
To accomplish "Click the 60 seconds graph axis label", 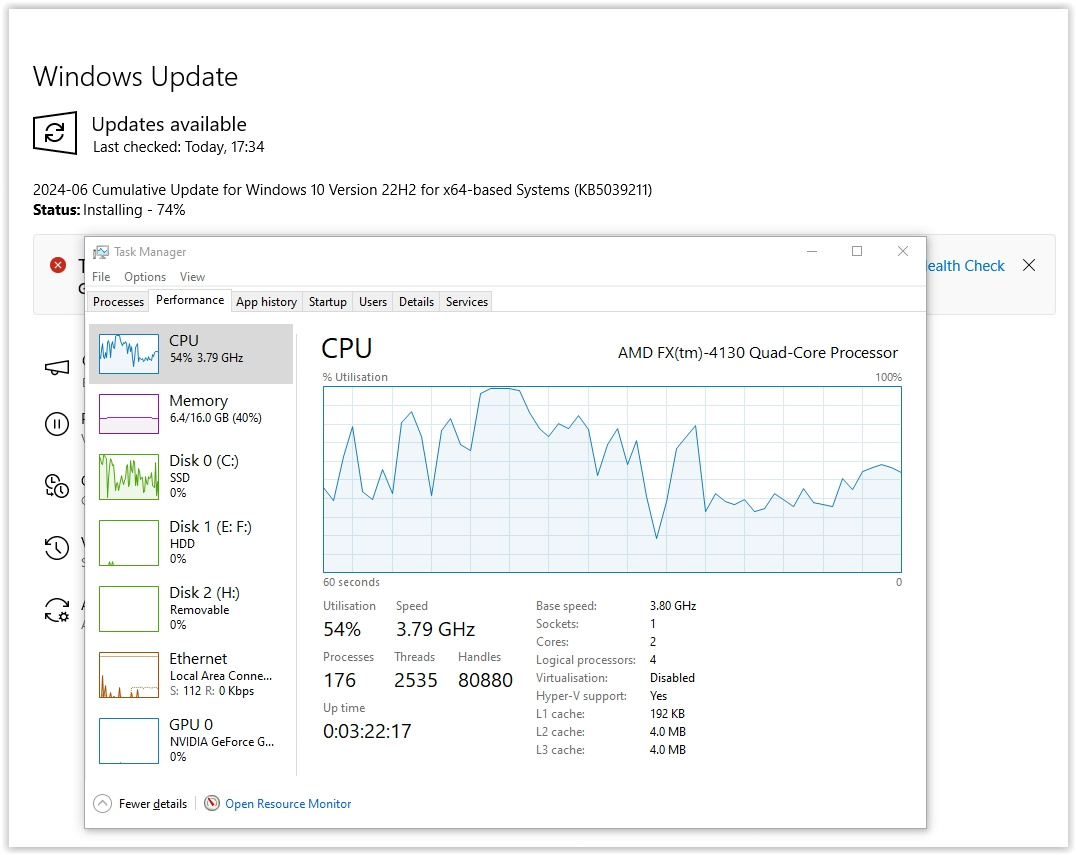I will click(x=351, y=582).
